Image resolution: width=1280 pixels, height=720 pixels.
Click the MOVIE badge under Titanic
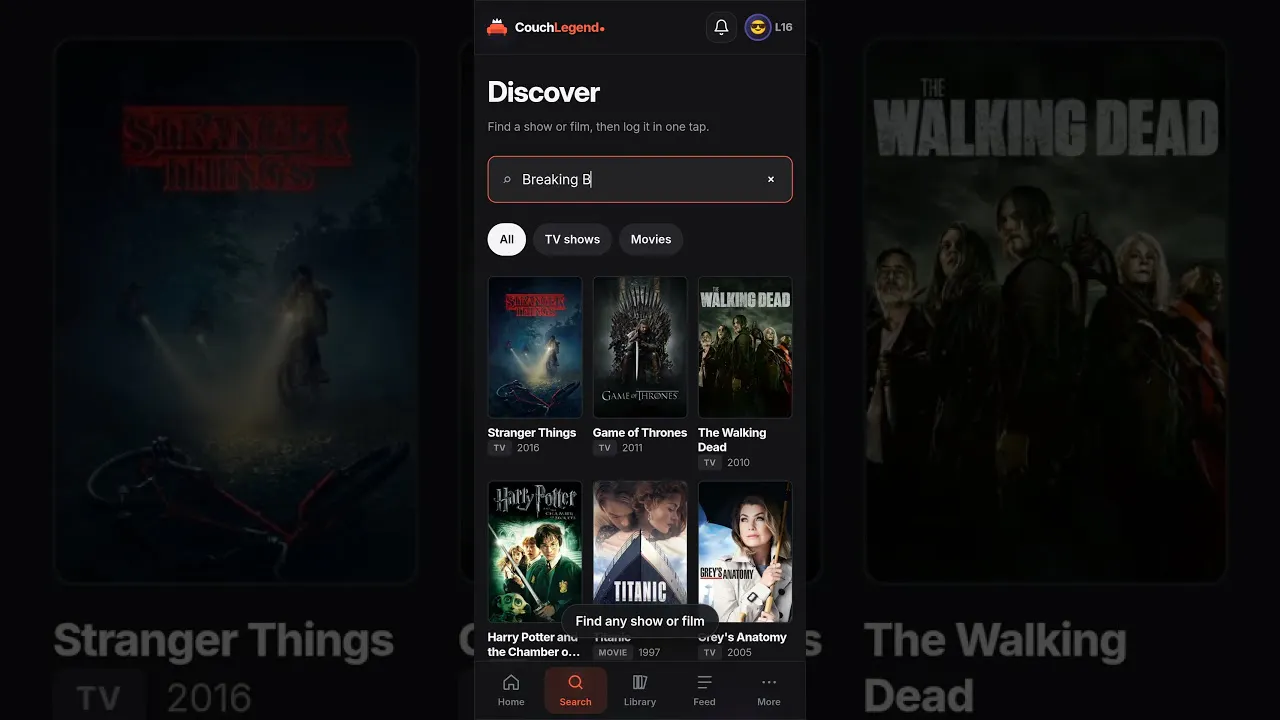click(613, 653)
